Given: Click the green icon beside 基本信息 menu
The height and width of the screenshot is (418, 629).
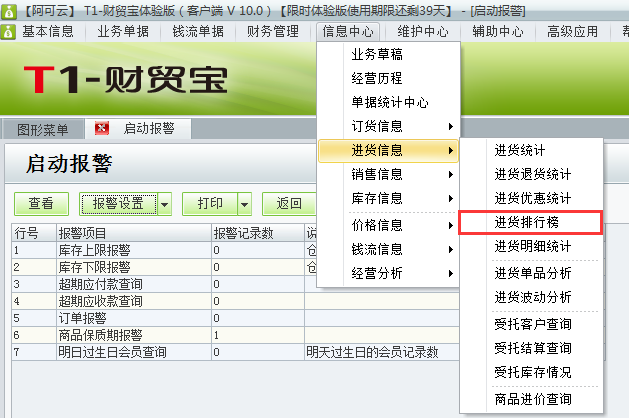Looking at the screenshot, I should (x=8, y=31).
